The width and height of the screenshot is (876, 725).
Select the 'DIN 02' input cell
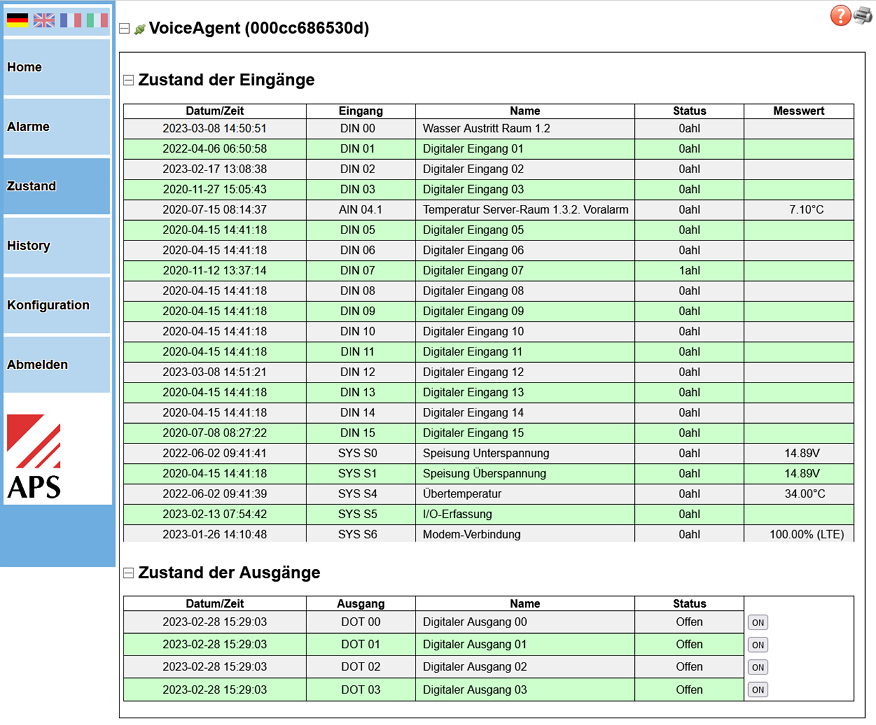point(361,169)
